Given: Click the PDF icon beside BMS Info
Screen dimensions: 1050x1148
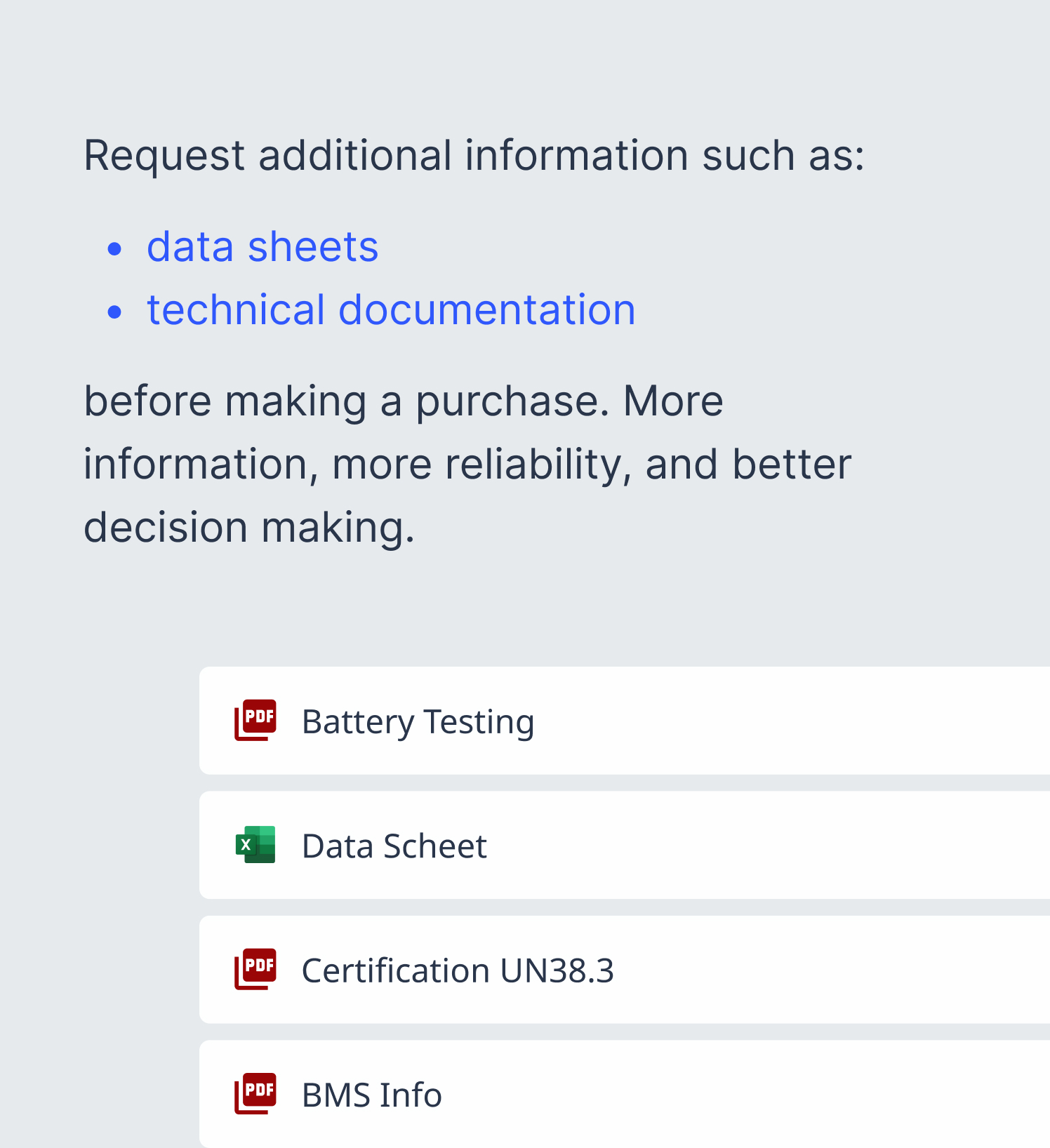Looking at the screenshot, I should click(255, 1093).
